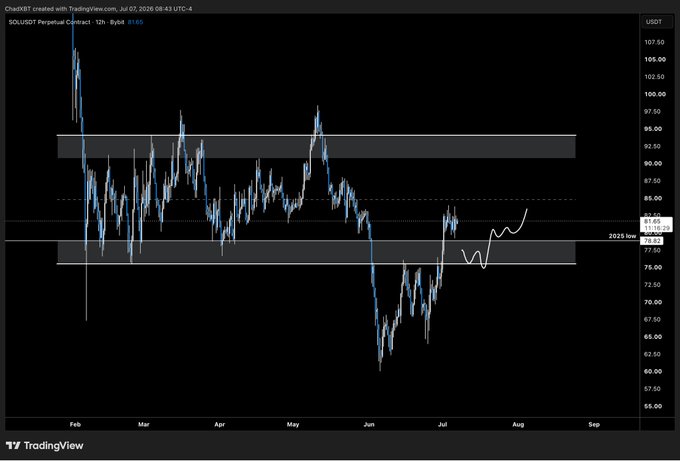
Task: Click the Sep label on time axis
Action: tap(594, 425)
